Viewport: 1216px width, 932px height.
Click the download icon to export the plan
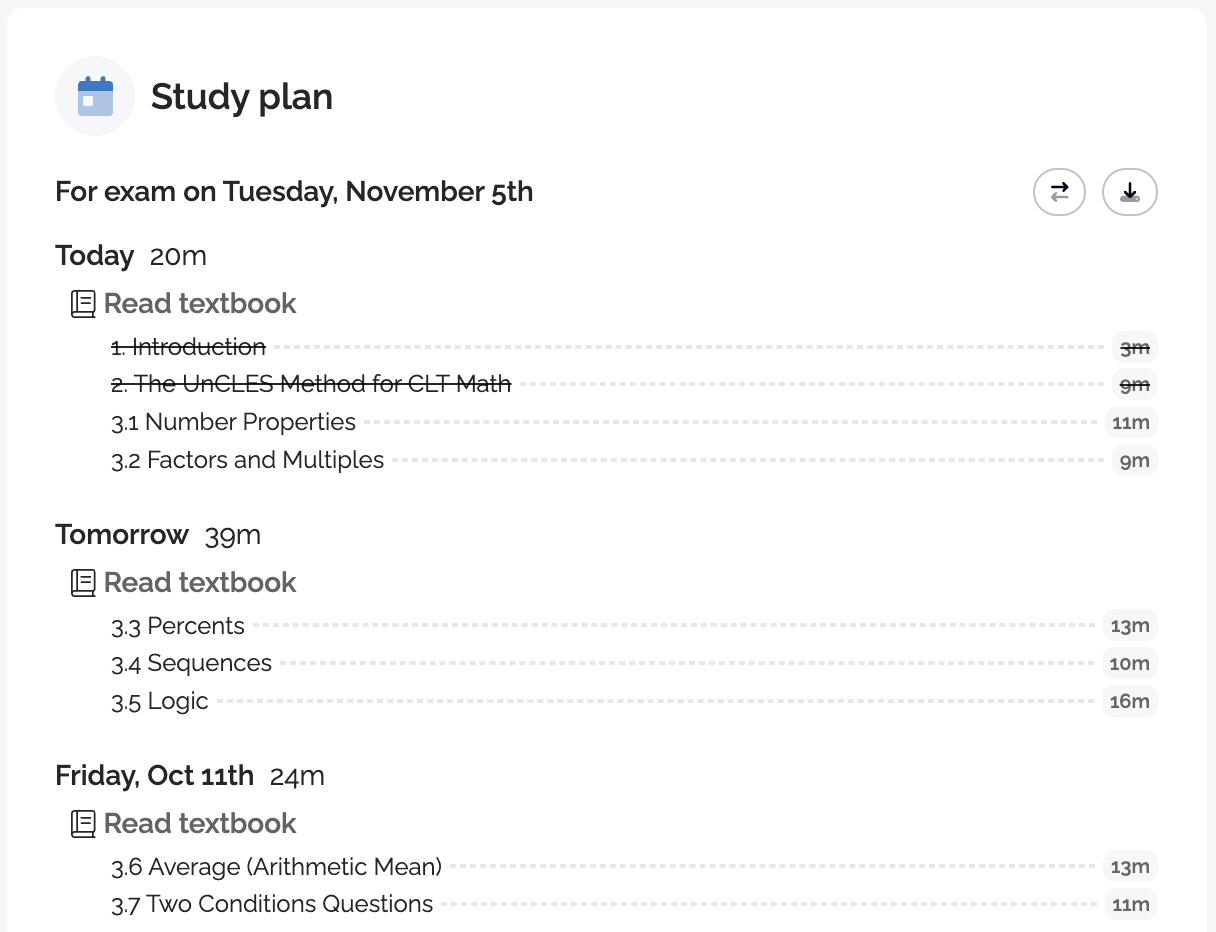point(1129,191)
